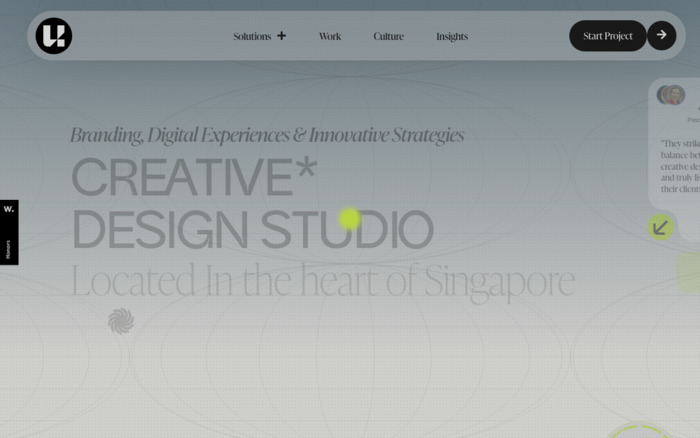700x438 pixels.
Task: Click the CREATIVE* heading text
Action: pyautogui.click(x=194, y=177)
